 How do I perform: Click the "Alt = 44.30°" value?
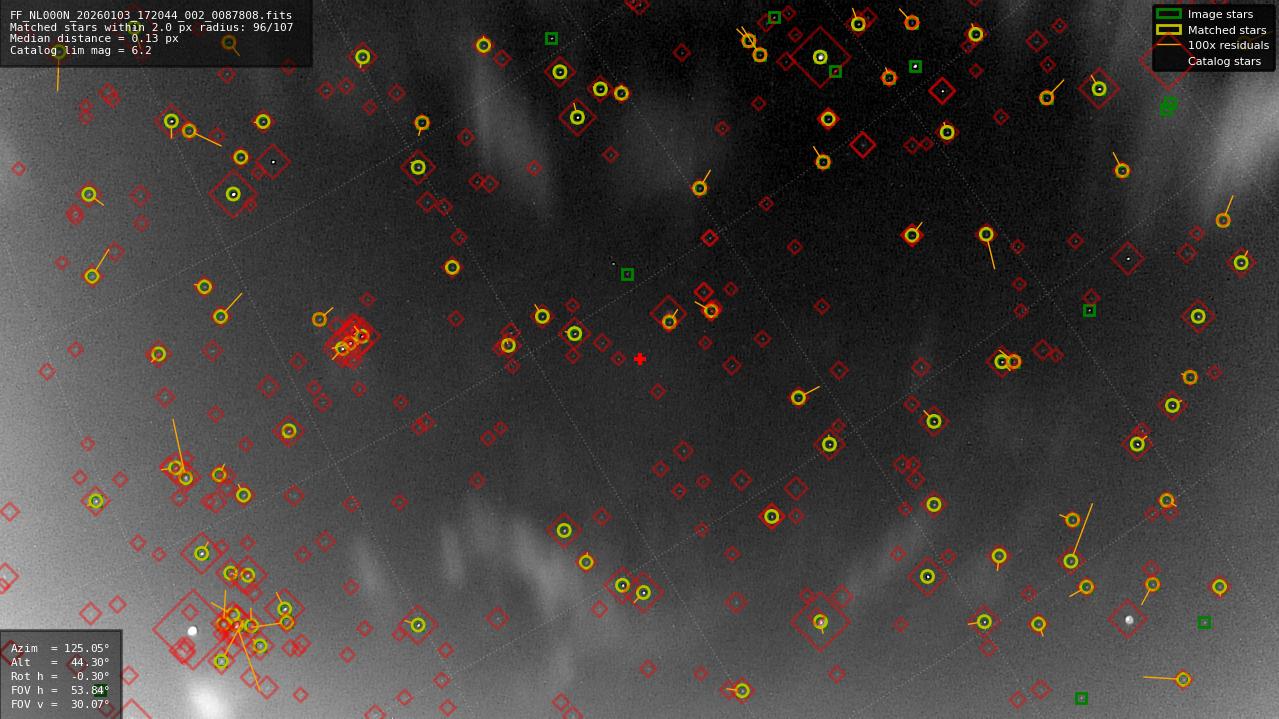point(60,662)
